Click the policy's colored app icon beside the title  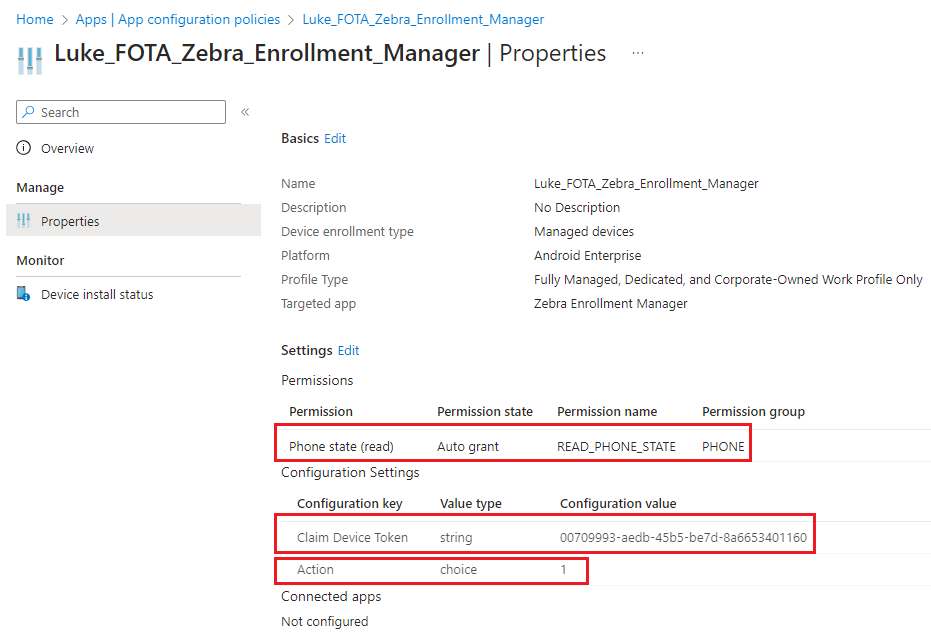pos(29,59)
